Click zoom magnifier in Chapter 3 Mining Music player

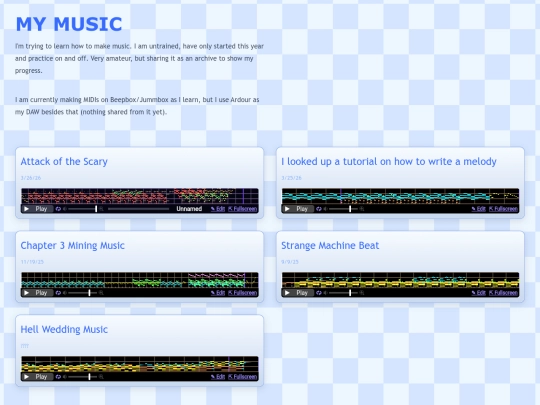click(101, 293)
